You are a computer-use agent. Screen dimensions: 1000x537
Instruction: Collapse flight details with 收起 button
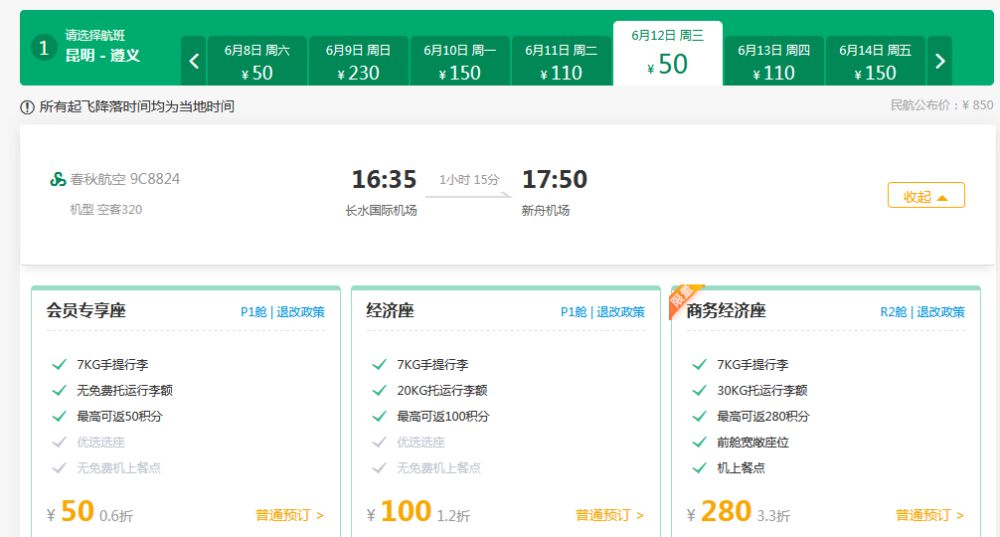click(926, 196)
